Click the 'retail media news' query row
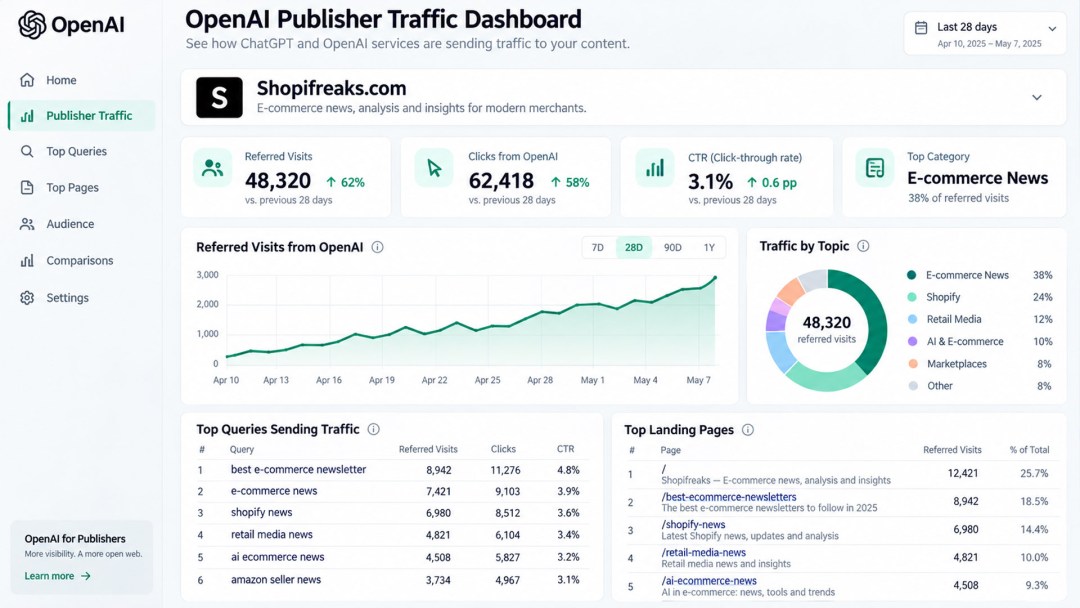The width and height of the screenshot is (1080, 608). [x=391, y=534]
